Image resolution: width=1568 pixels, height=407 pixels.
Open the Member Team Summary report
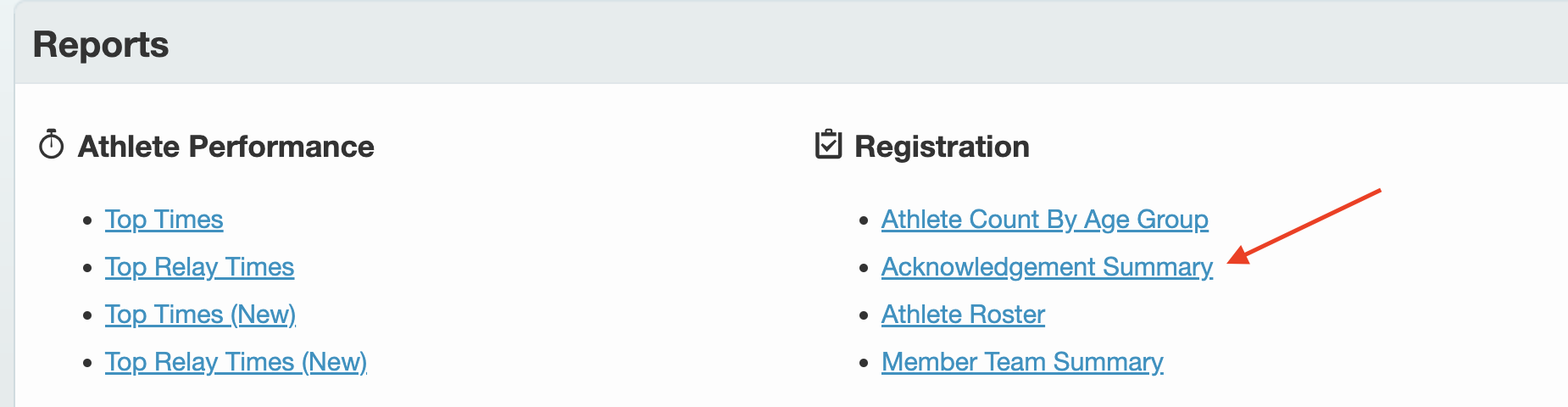click(x=1022, y=362)
